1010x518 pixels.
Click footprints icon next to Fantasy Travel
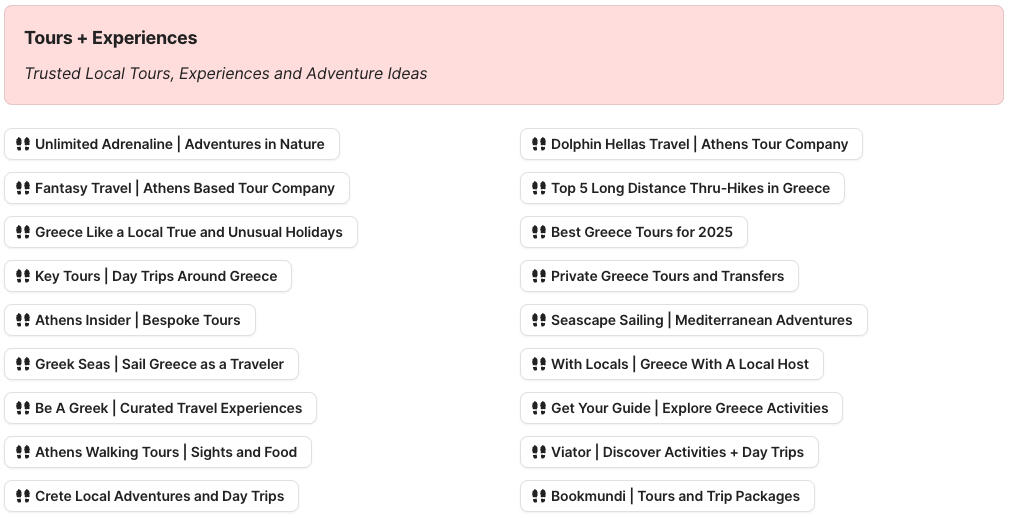pos(23,188)
